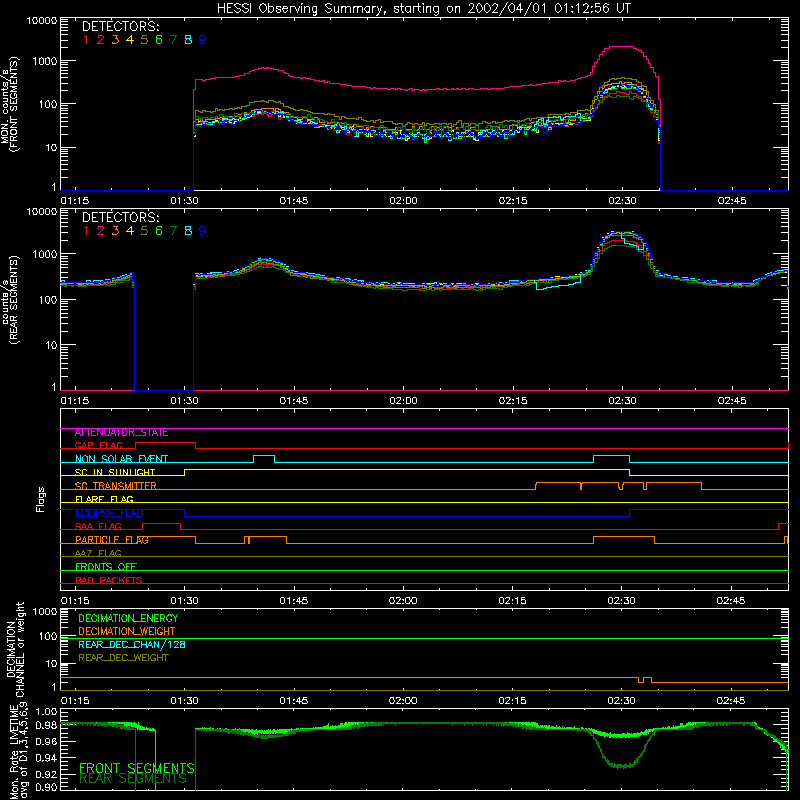Click REAR SEGMENTS legend in the livetime plot
Viewport: 800px width, 800px height.
(133, 779)
